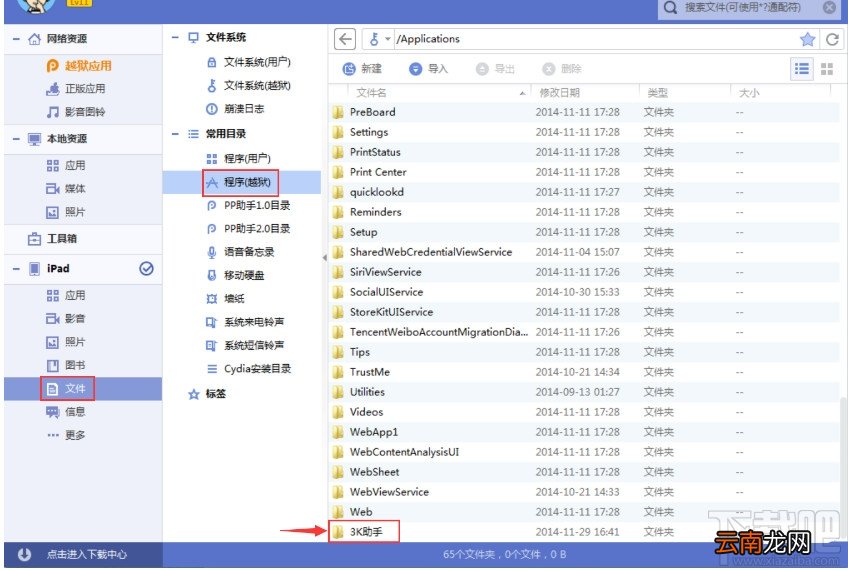The width and height of the screenshot is (848, 571).
Task: Open 移动硬盘 directory
Action: (x=236, y=275)
